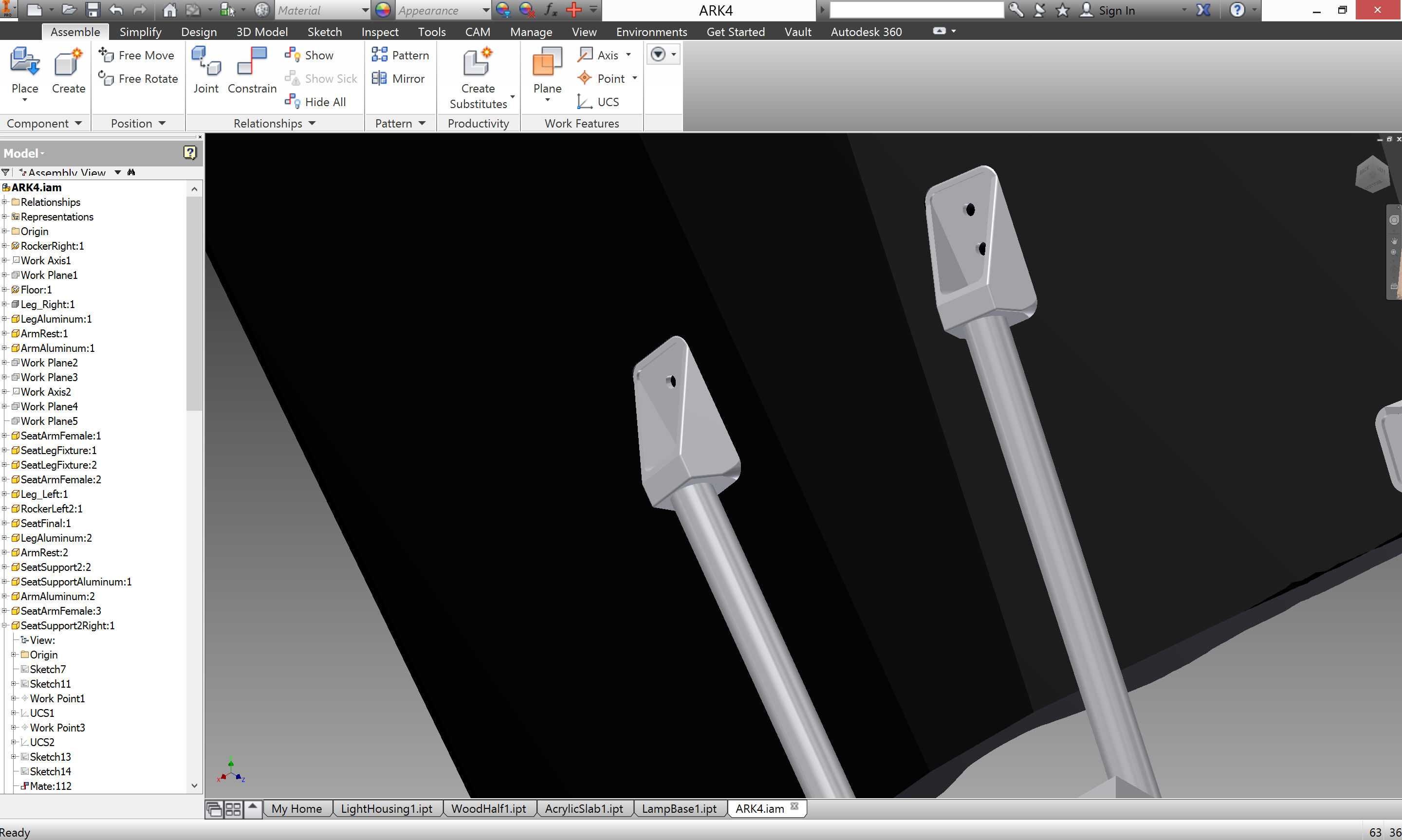Click the ViewCube in the viewport

click(x=1372, y=174)
